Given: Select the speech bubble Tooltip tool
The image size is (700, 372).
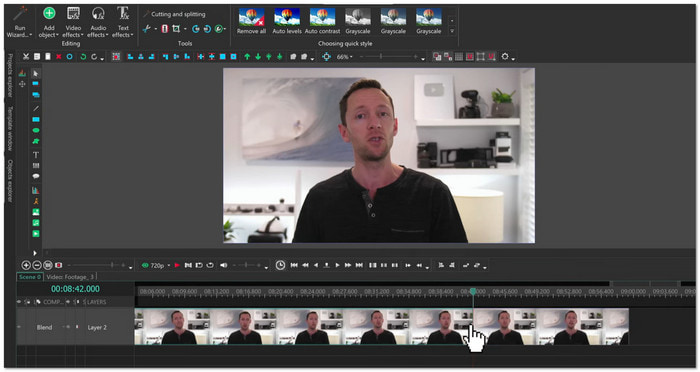Looking at the screenshot, I should 36,176.
